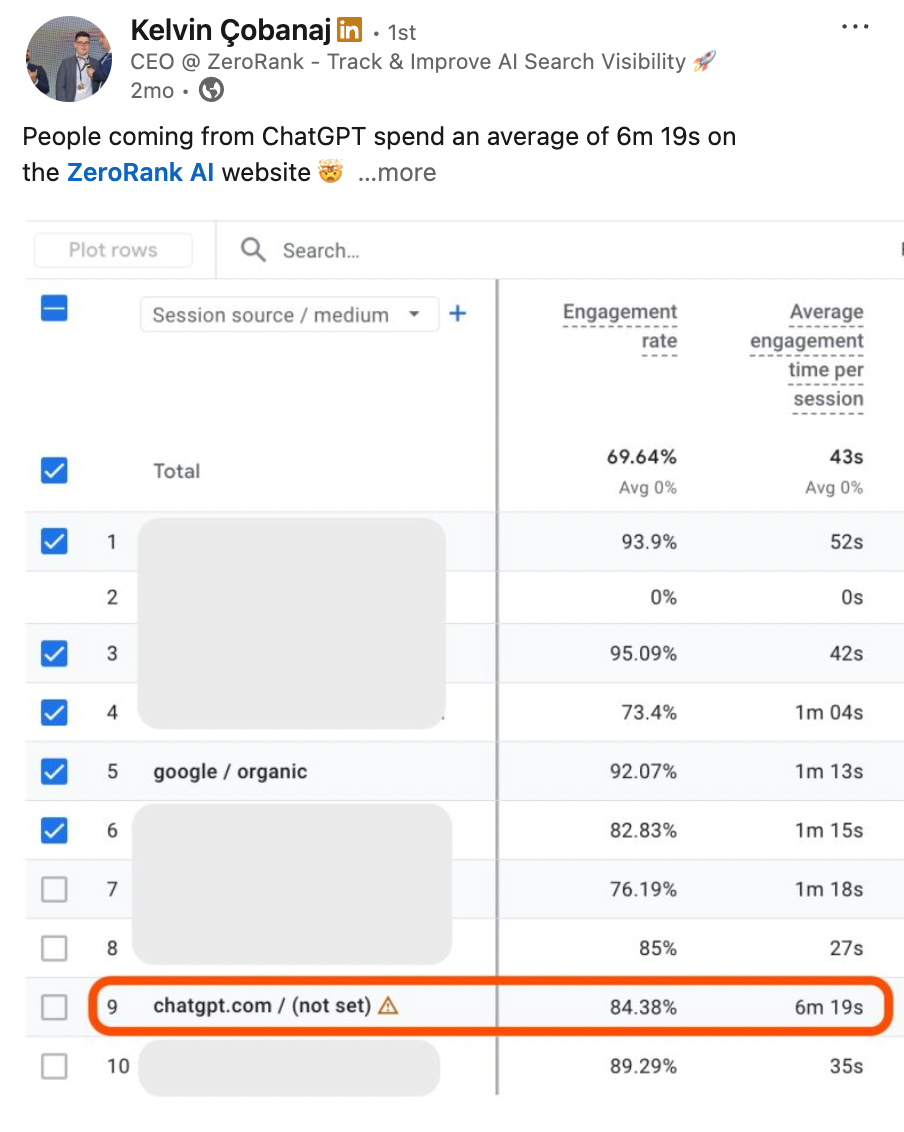Expand the post with ...more
Screen dimensions: 904x1132
[x=397, y=173]
